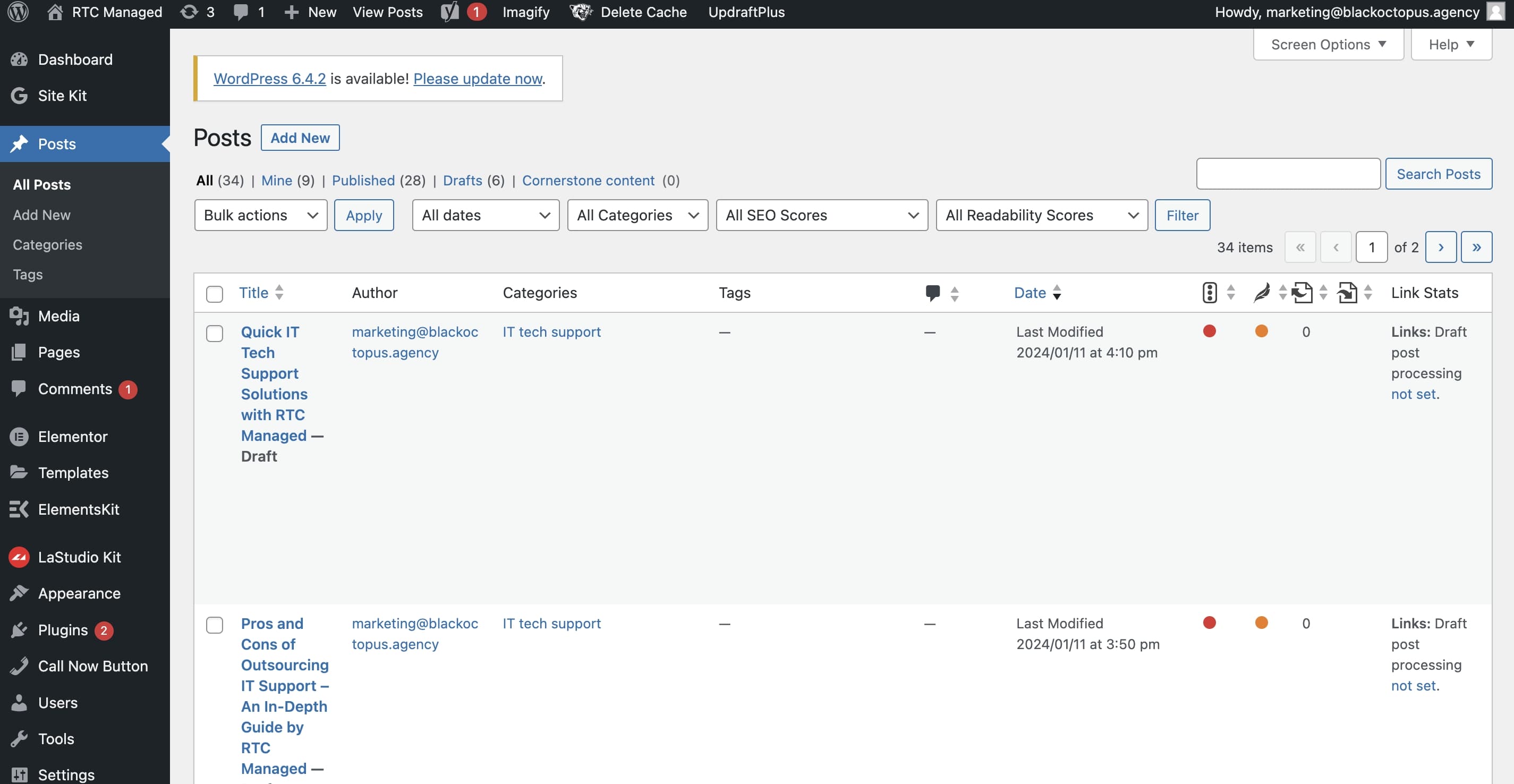This screenshot has width=1514, height=784.
Task: Open Categories submenu under Posts
Action: tap(47, 244)
